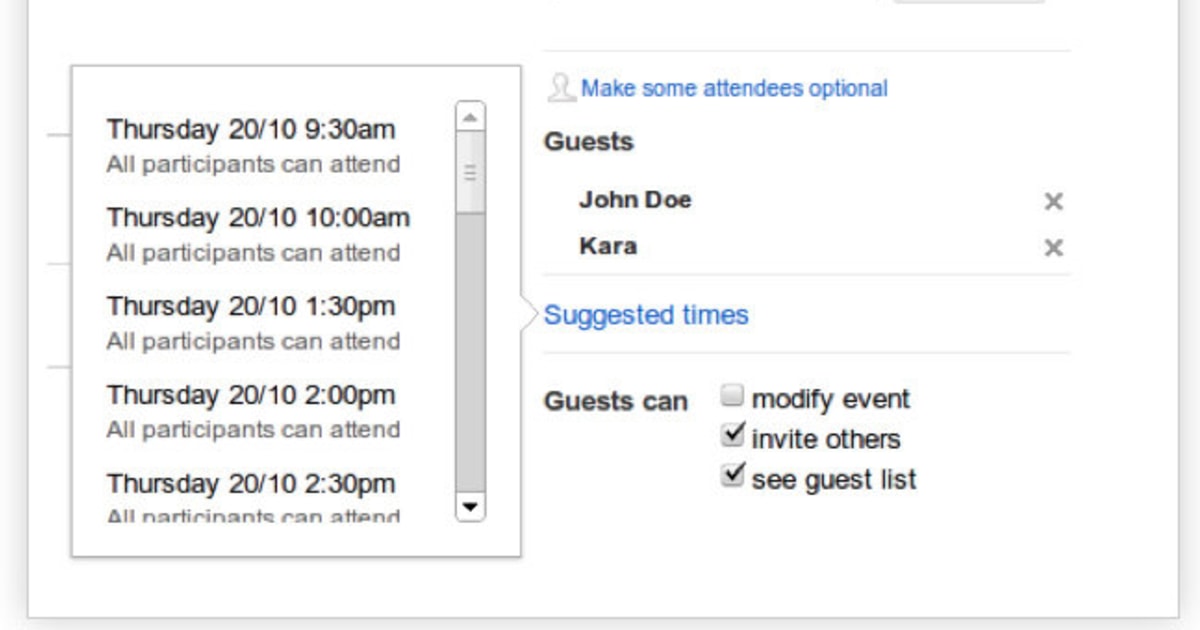Click the Guests section heading

point(589,142)
